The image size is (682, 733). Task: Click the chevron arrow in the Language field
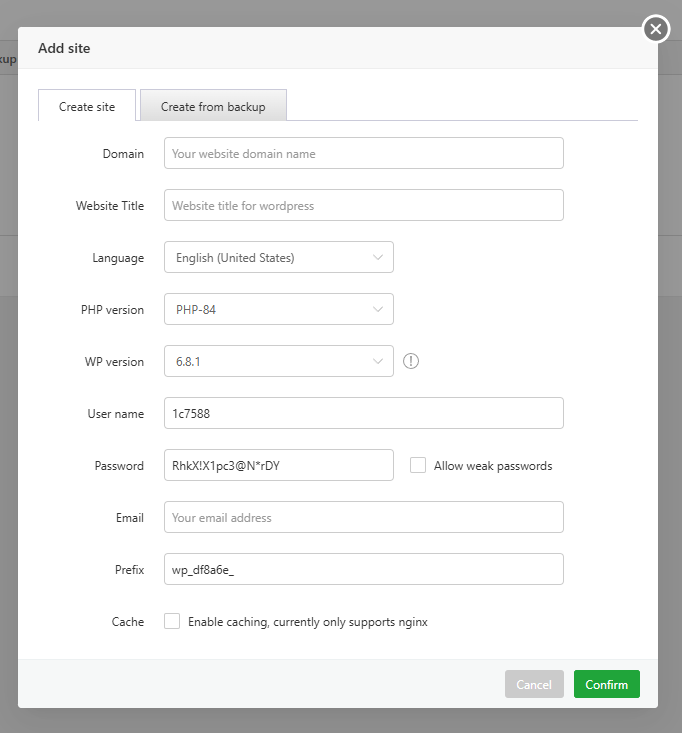coord(378,257)
